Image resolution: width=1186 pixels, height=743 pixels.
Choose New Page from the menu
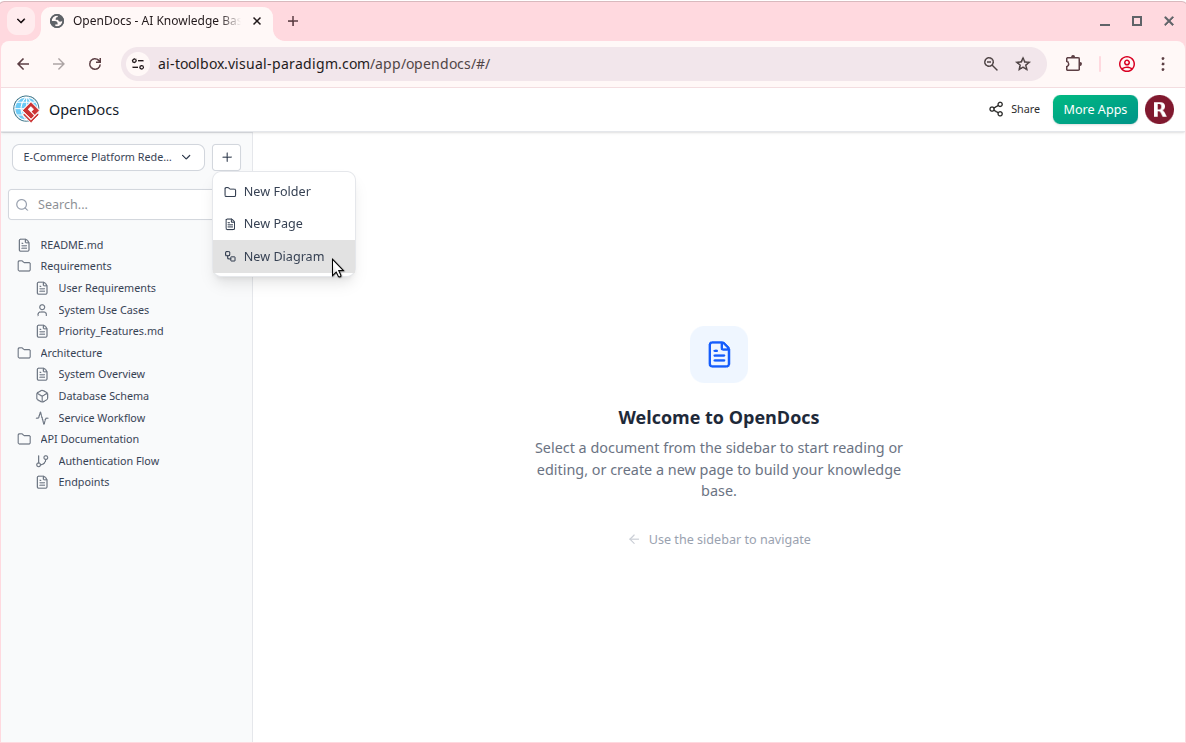point(273,224)
